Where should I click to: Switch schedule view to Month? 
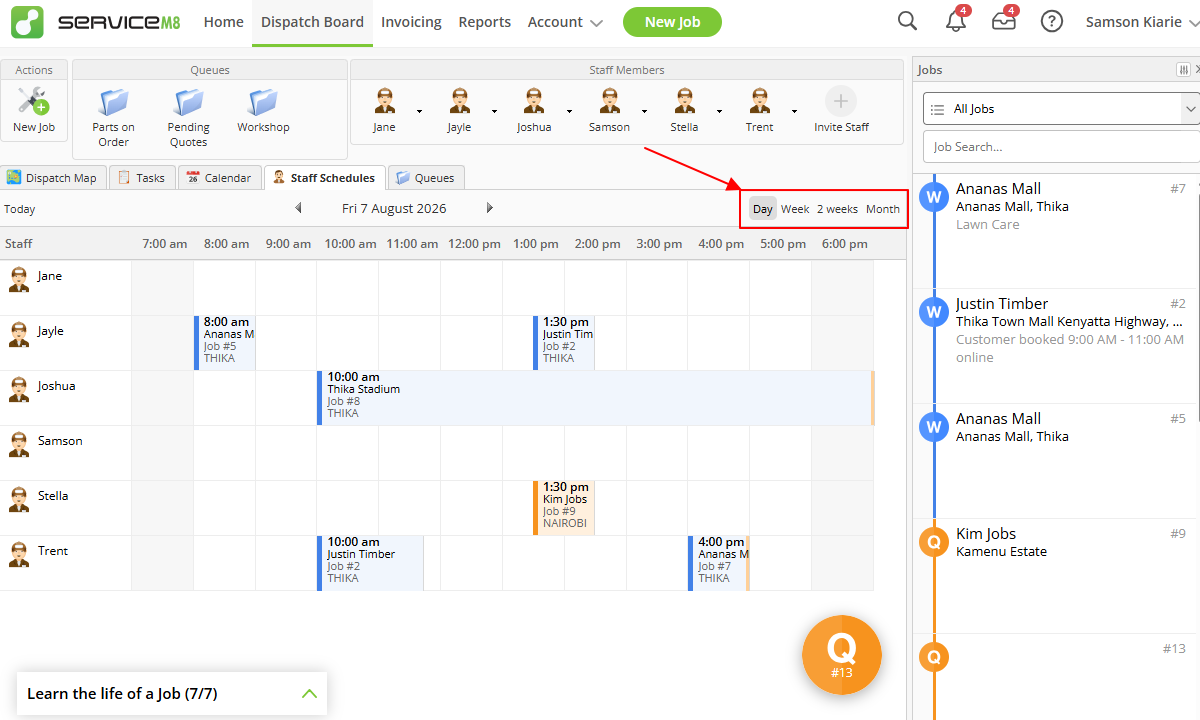[x=883, y=209]
